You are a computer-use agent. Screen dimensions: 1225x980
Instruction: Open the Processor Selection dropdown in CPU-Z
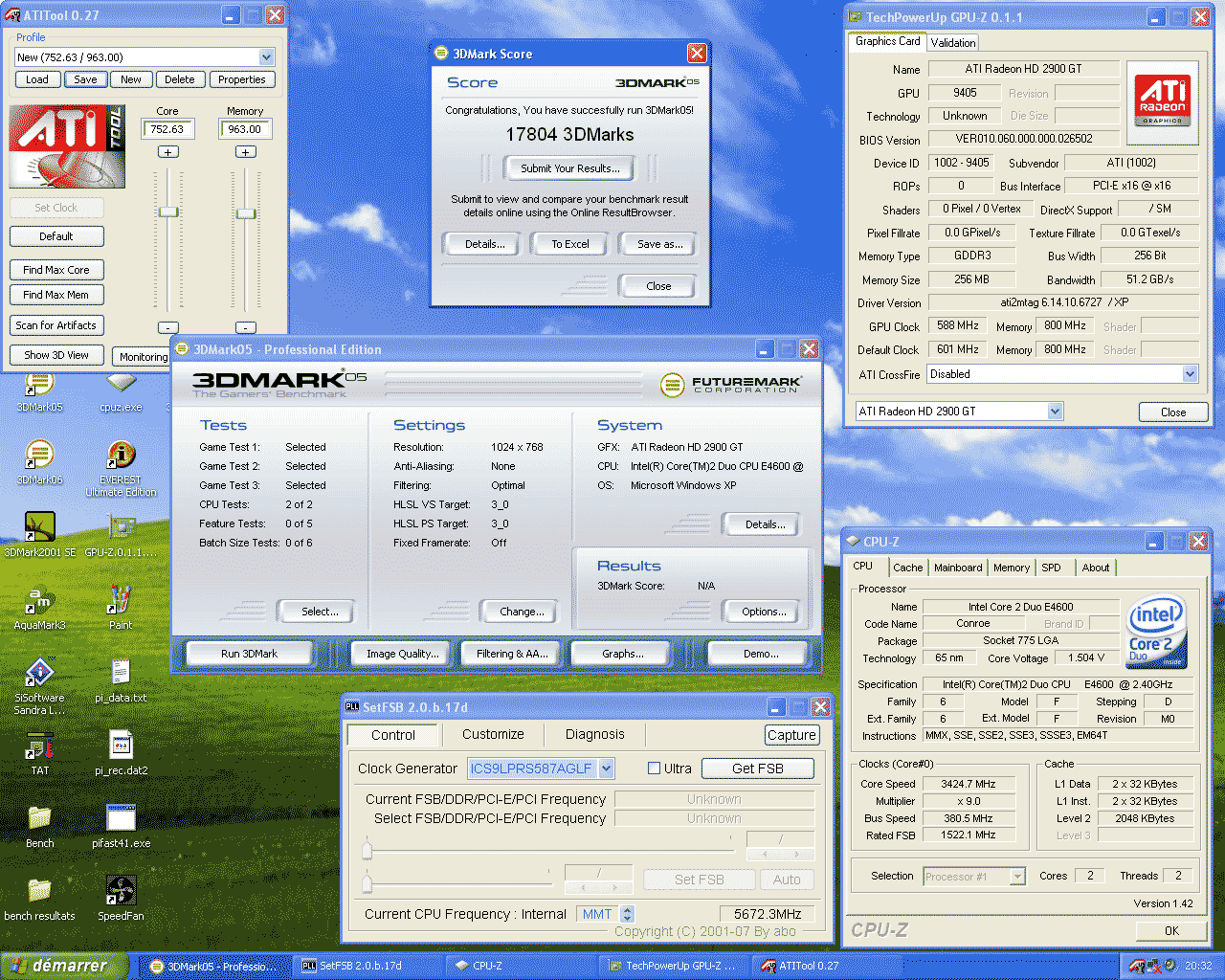[1017, 877]
